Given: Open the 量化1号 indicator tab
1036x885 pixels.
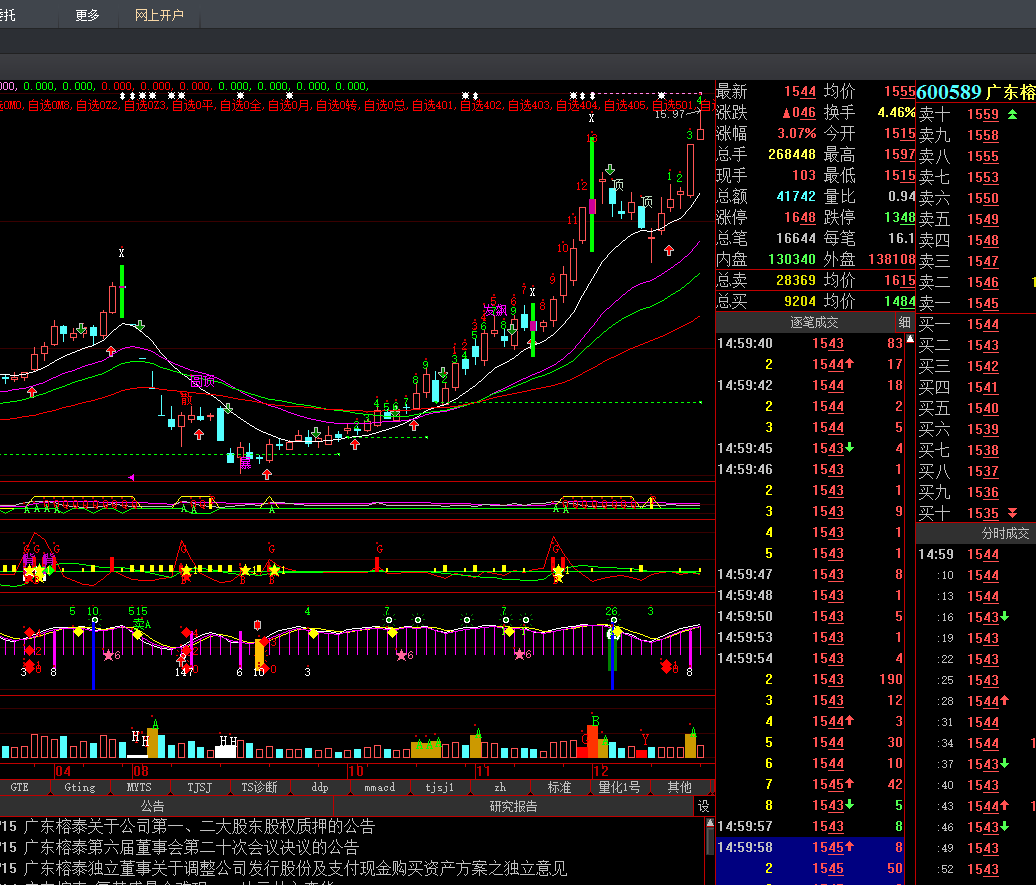Looking at the screenshot, I should click(619, 787).
